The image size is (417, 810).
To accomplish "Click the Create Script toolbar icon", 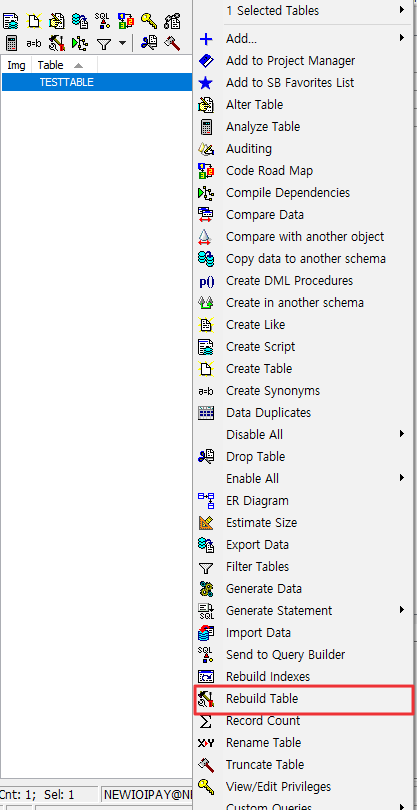I will point(10,21).
